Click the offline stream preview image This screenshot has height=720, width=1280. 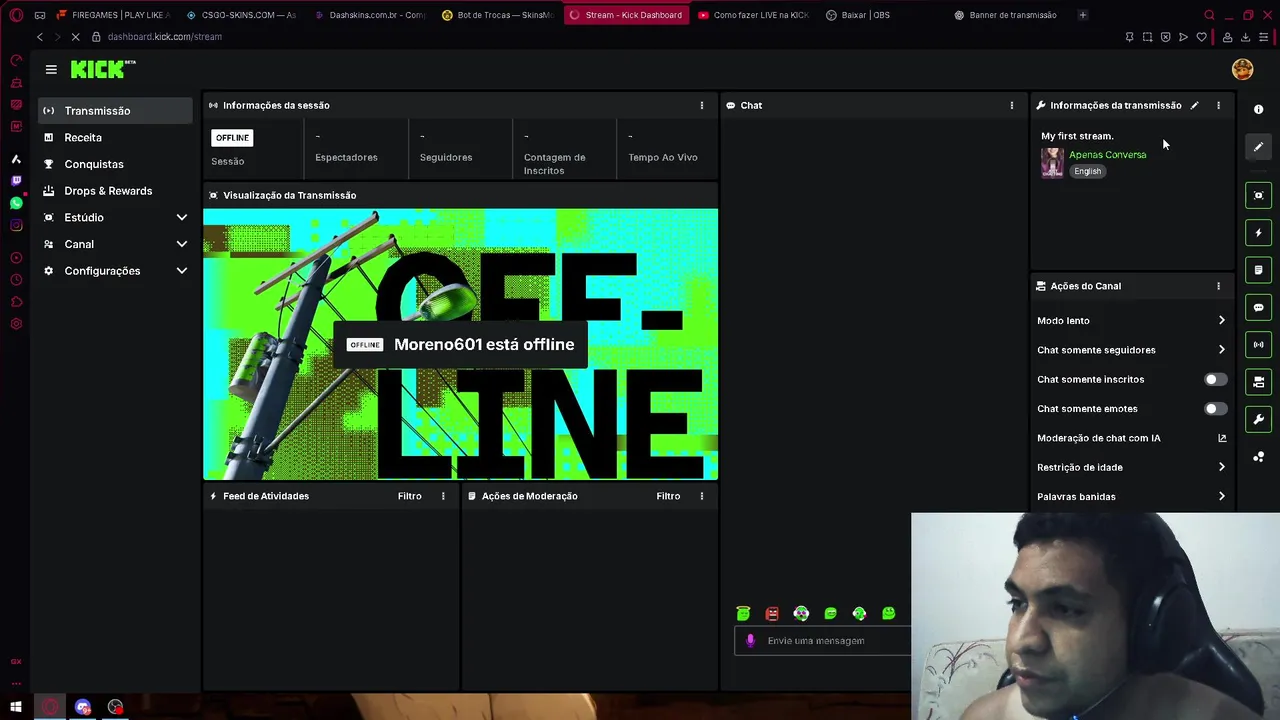coord(460,344)
